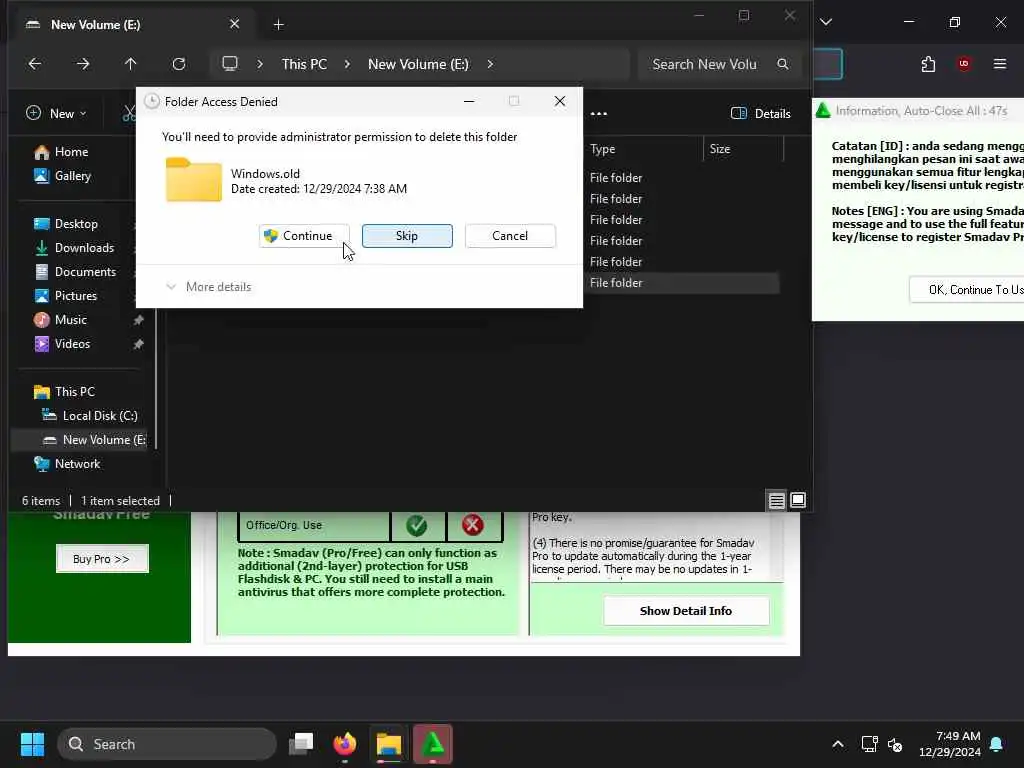The width and height of the screenshot is (1024, 768).
Task: Click the Skip button
Action: click(407, 236)
